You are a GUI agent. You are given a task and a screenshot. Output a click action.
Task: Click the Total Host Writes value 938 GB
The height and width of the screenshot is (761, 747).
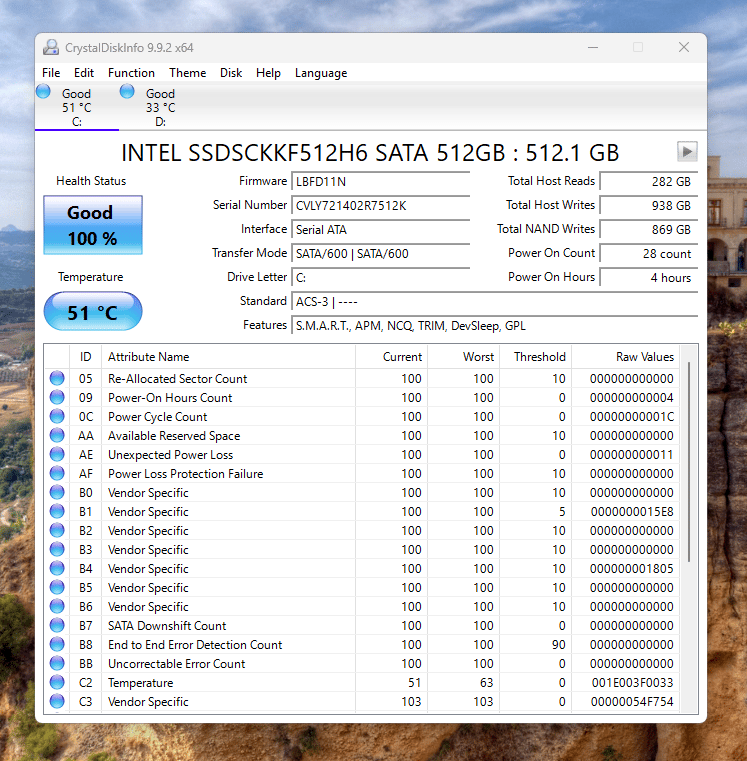click(649, 205)
